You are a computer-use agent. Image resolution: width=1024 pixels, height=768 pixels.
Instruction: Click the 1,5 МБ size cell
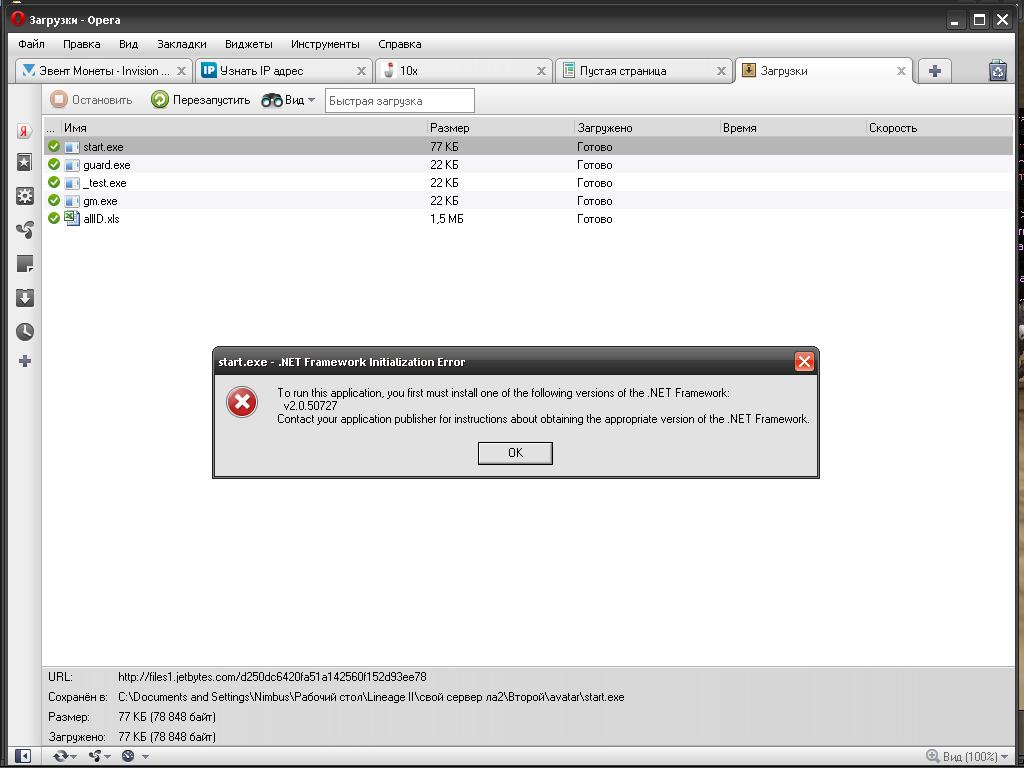click(447, 219)
